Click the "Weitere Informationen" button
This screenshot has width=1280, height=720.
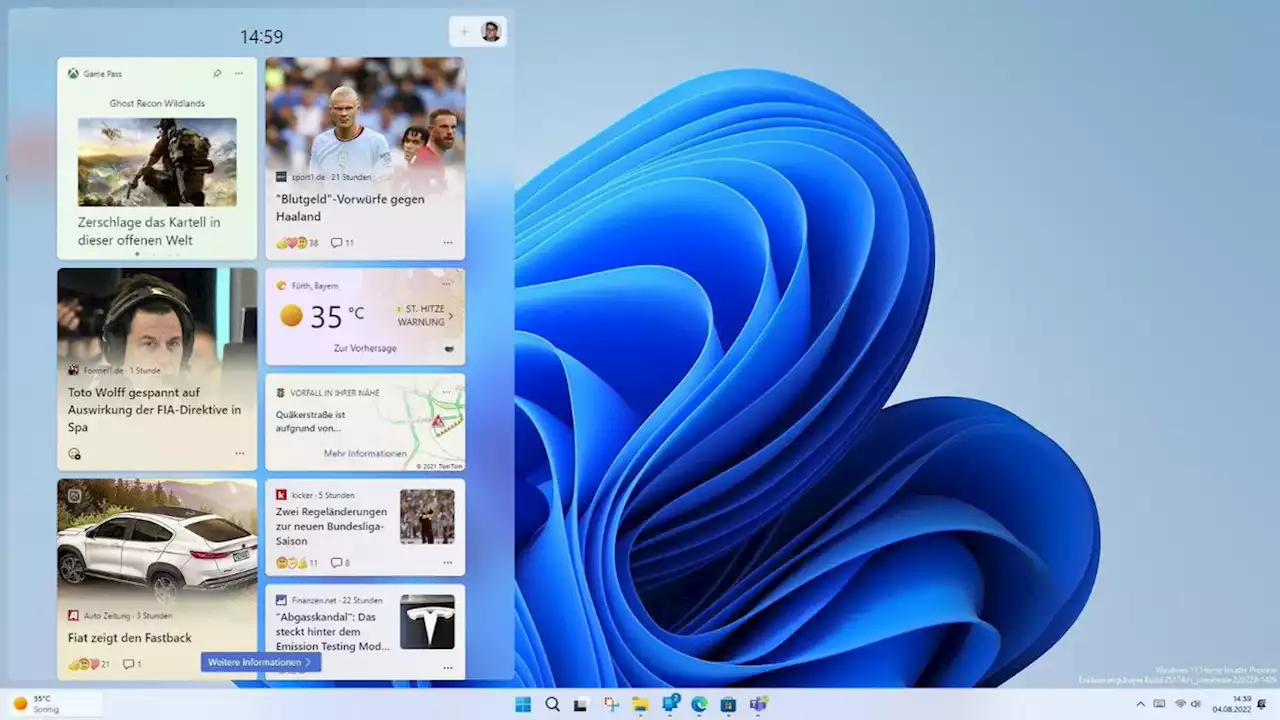click(x=261, y=662)
